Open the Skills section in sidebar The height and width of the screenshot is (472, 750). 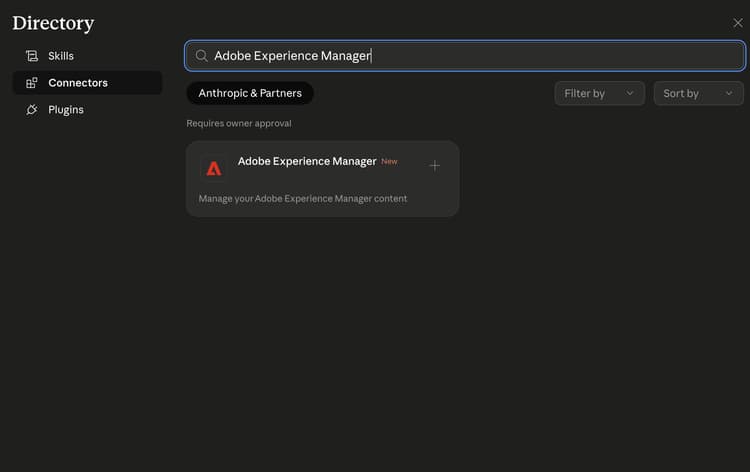click(87, 56)
